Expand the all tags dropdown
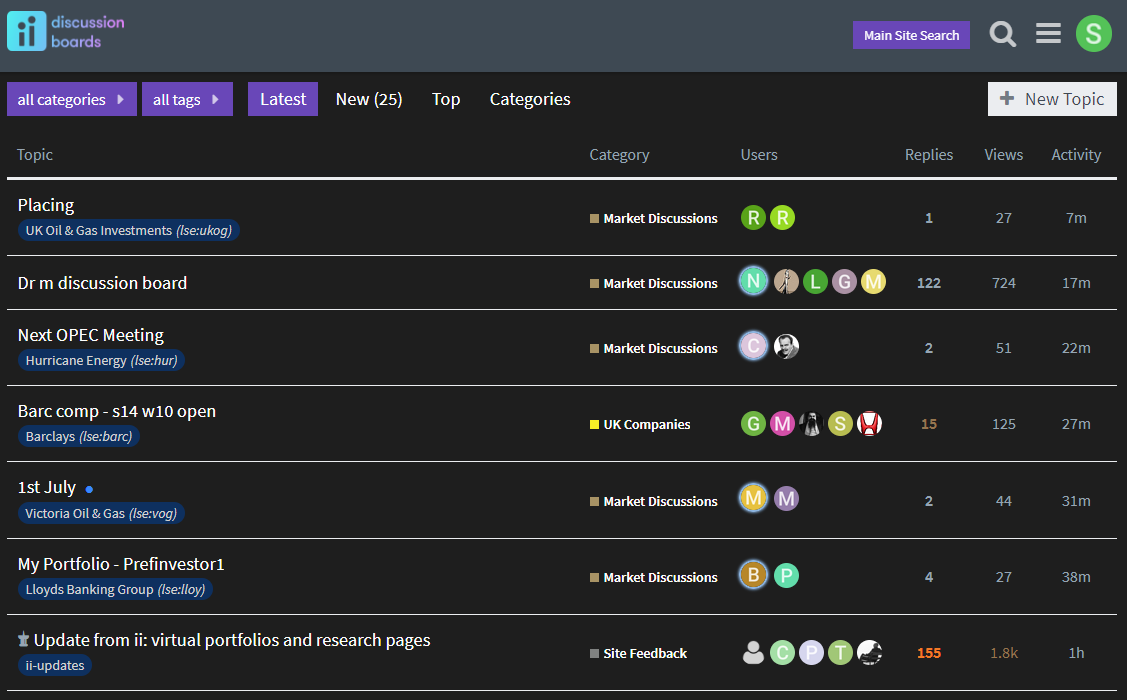Image resolution: width=1127 pixels, height=700 pixels. (x=187, y=99)
